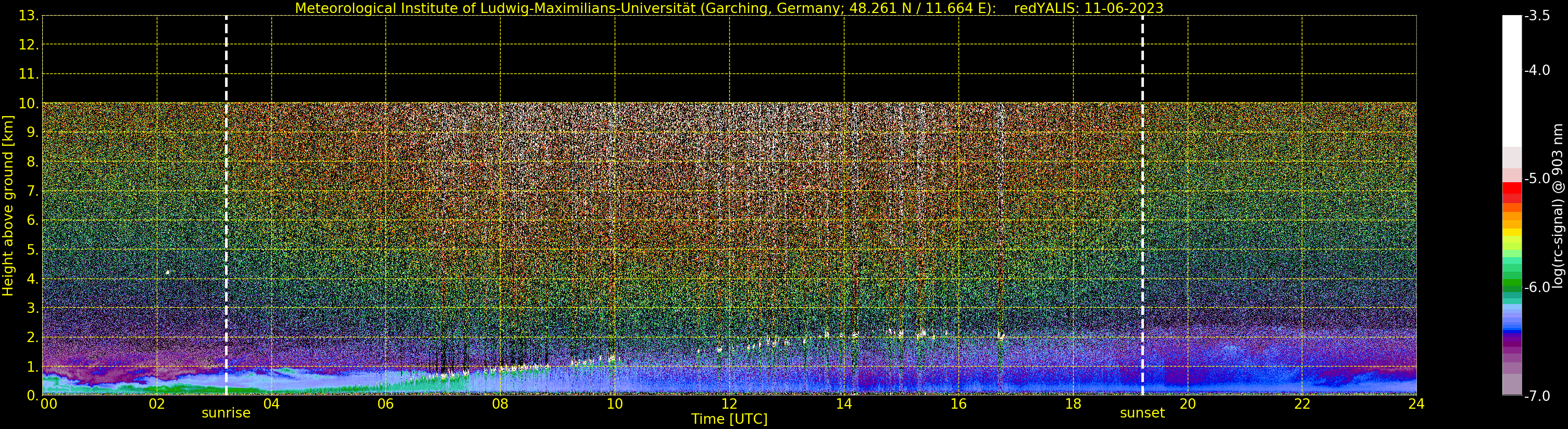Click the '3.' height tick label
Screen dimensions: 1568x429
point(32,308)
